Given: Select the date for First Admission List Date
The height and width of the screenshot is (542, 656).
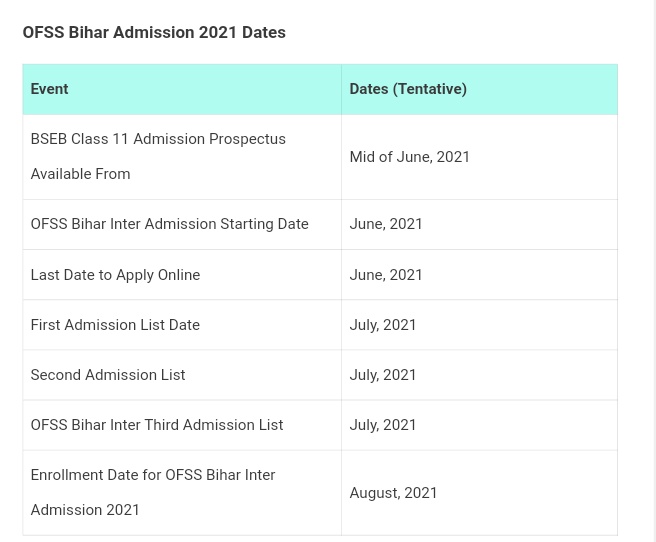Looking at the screenshot, I should [383, 325].
